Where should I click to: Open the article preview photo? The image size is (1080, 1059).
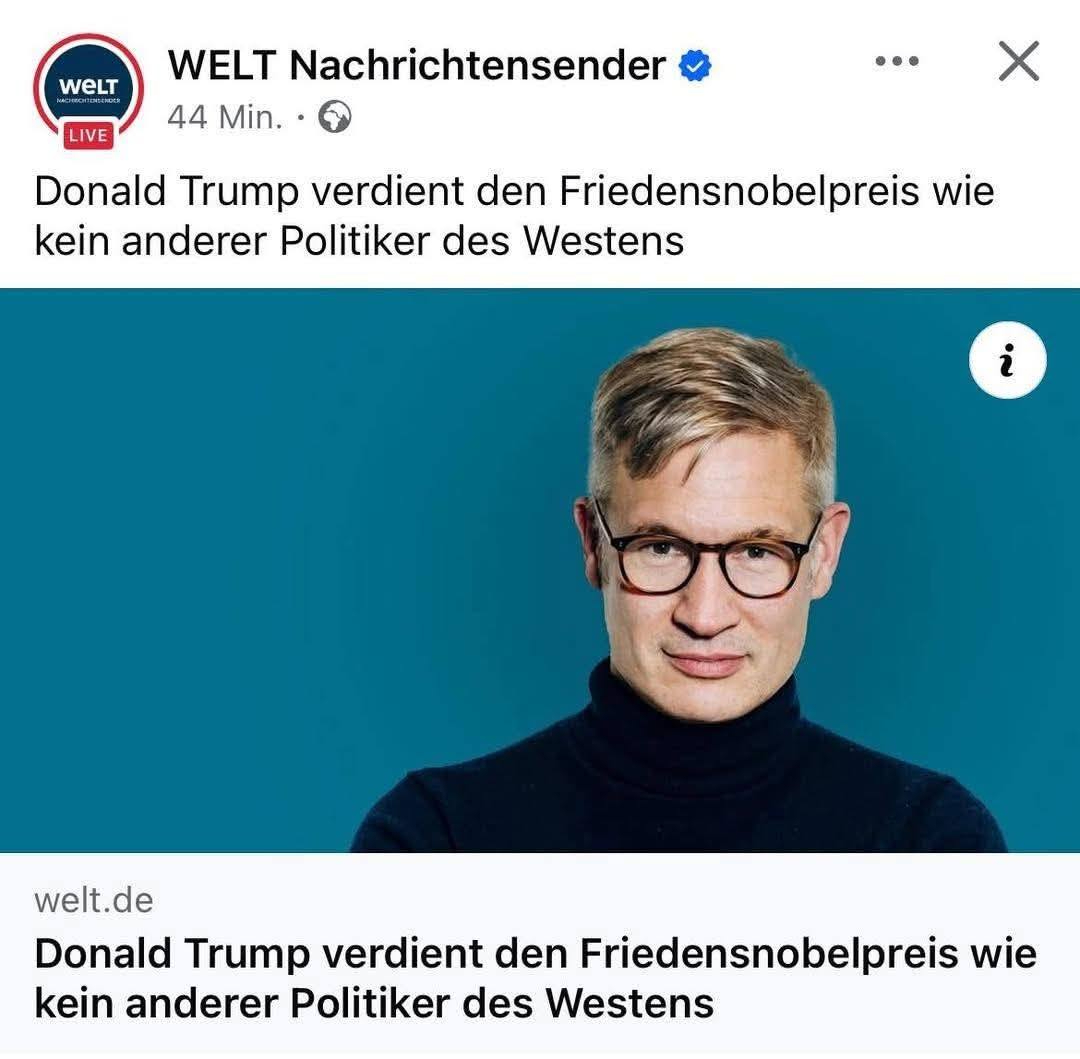tap(540, 570)
